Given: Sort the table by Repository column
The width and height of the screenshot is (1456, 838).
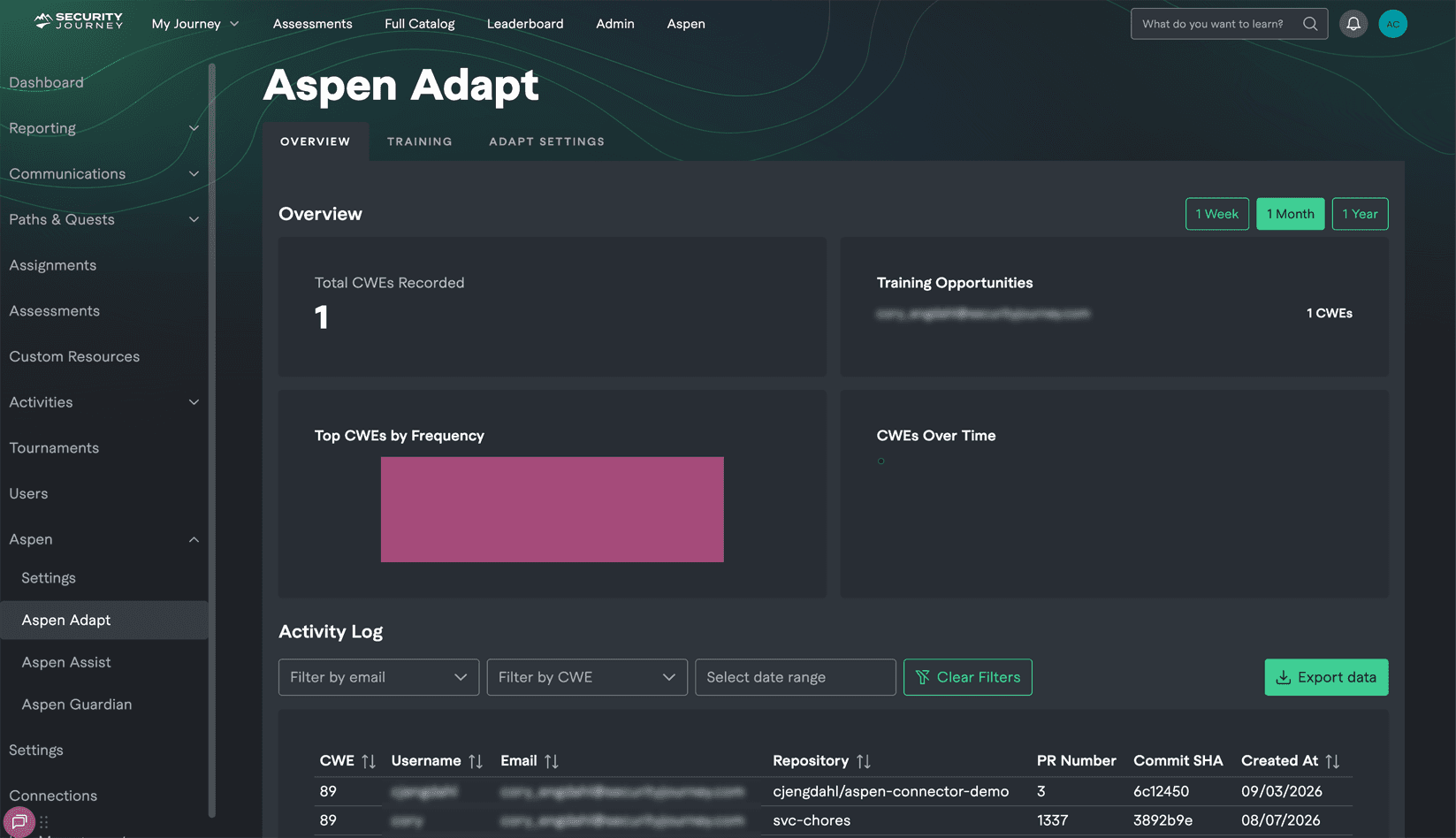Looking at the screenshot, I should 864,761.
